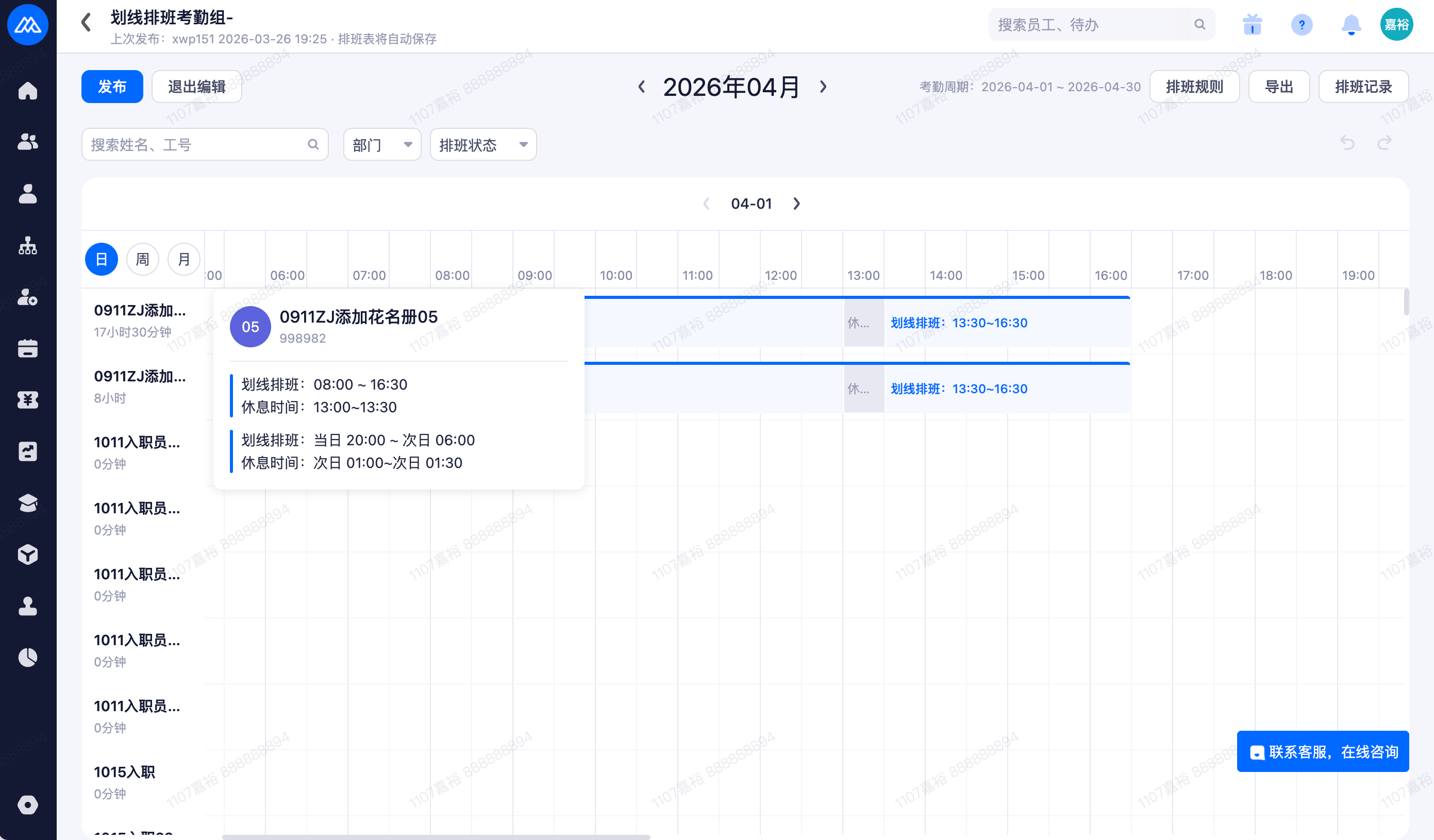Screen dimensions: 1434x840
Task: Open the calendar icon in sidebar
Action: tap(27, 348)
